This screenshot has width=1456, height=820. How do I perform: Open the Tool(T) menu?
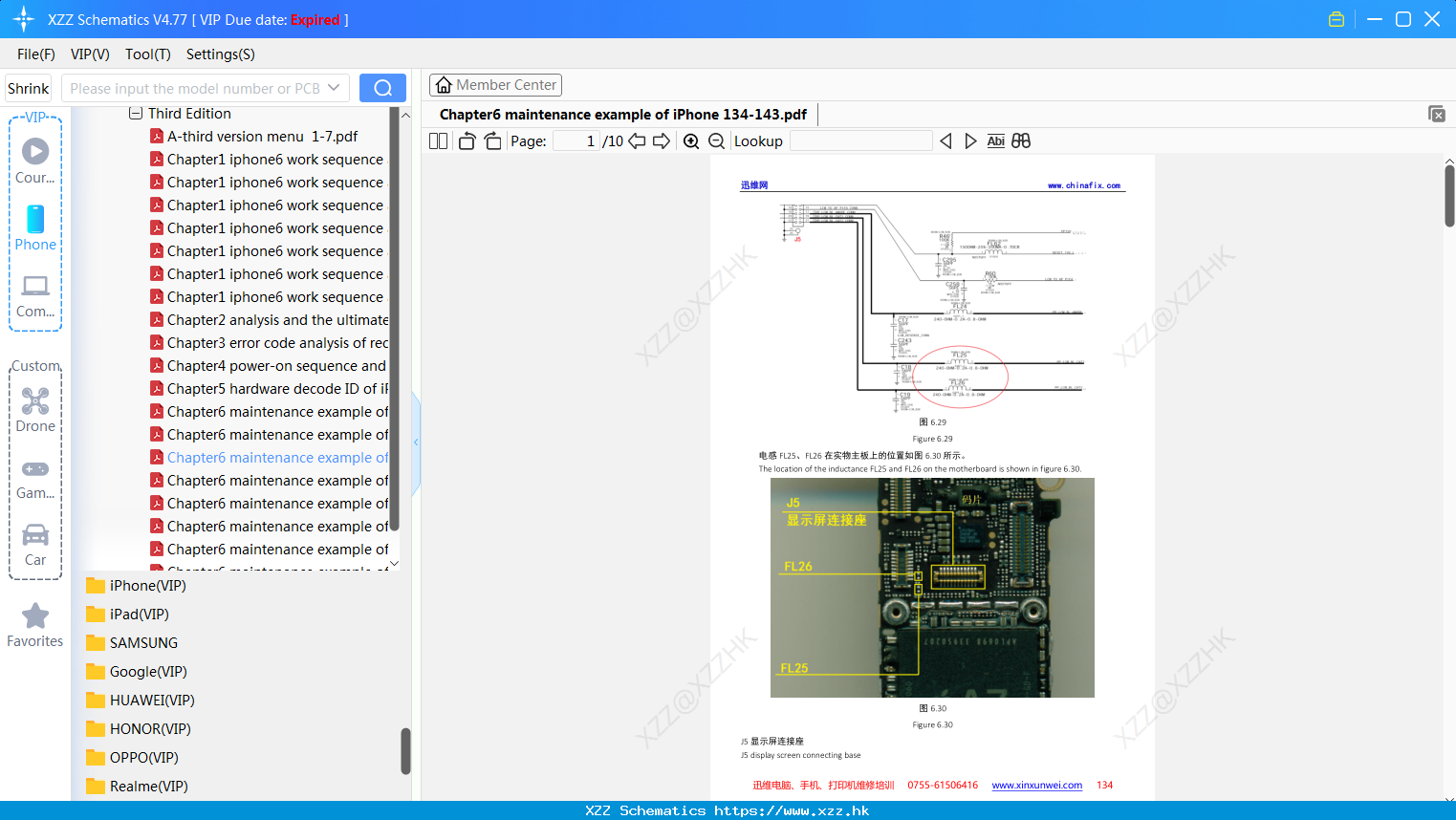[x=148, y=54]
